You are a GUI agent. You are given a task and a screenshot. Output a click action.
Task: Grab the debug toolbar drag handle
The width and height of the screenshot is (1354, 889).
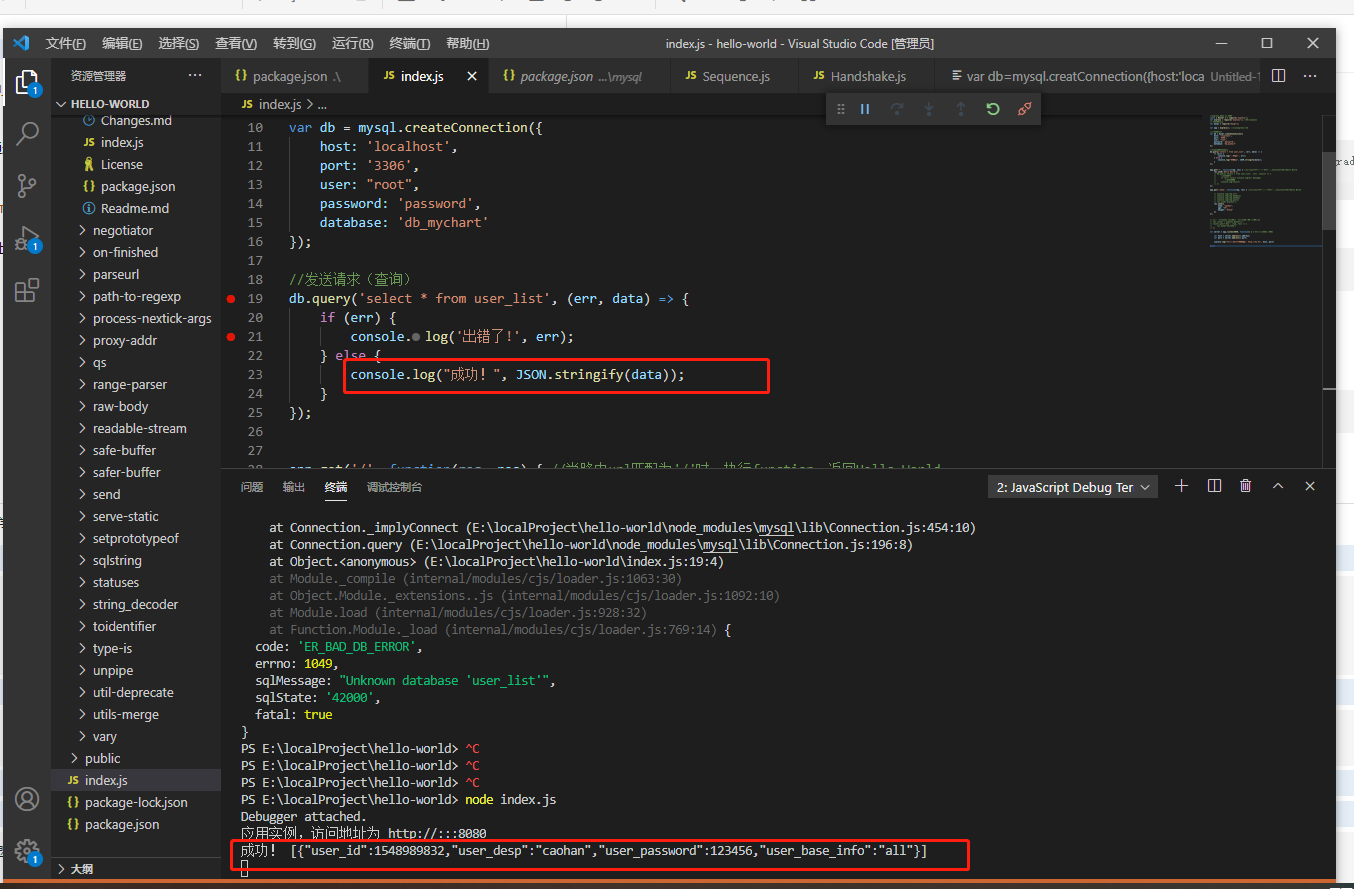[x=841, y=109]
